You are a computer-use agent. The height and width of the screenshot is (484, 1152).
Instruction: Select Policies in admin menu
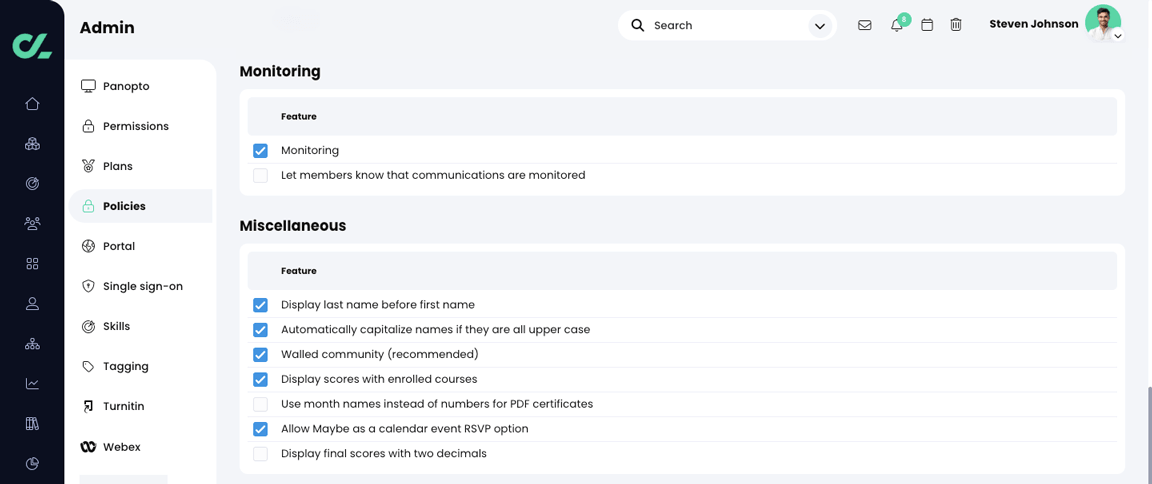[x=140, y=206]
